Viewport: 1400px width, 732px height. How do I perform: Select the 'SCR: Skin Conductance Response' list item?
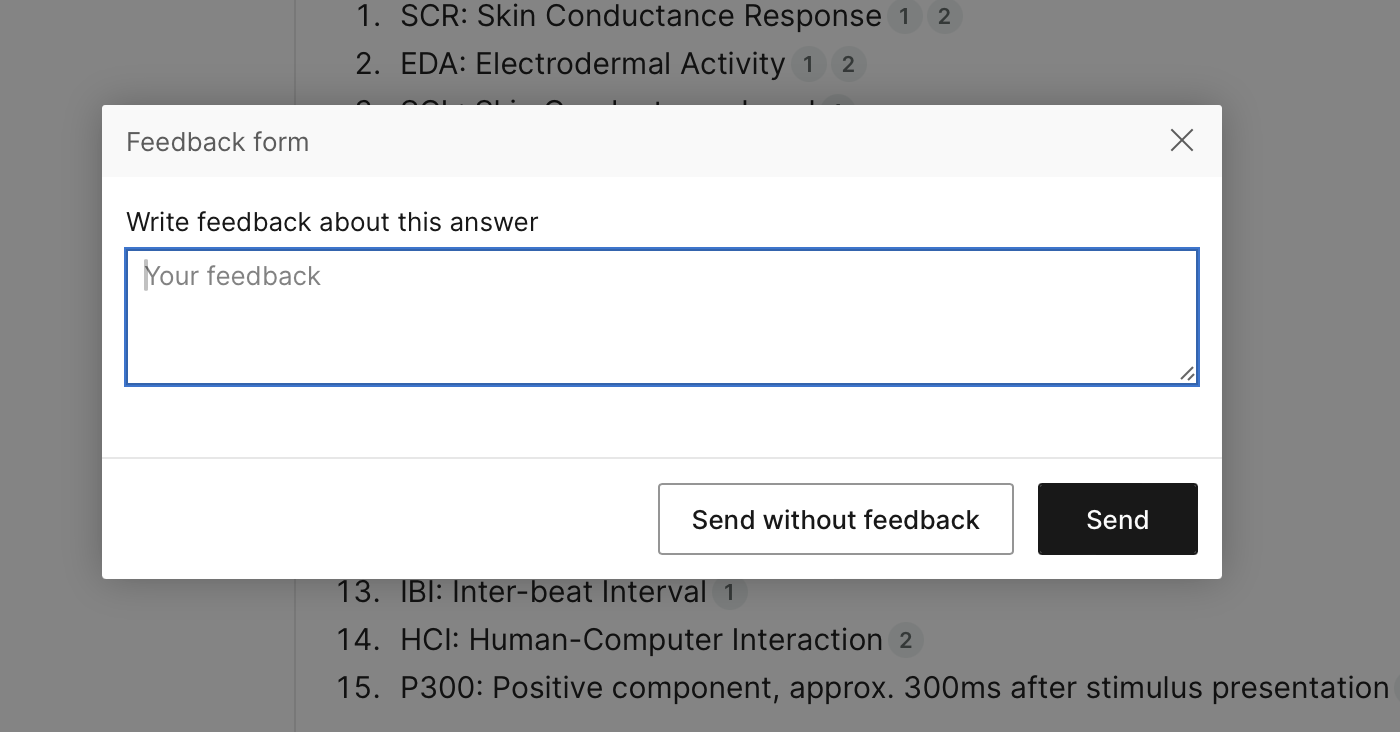640,16
